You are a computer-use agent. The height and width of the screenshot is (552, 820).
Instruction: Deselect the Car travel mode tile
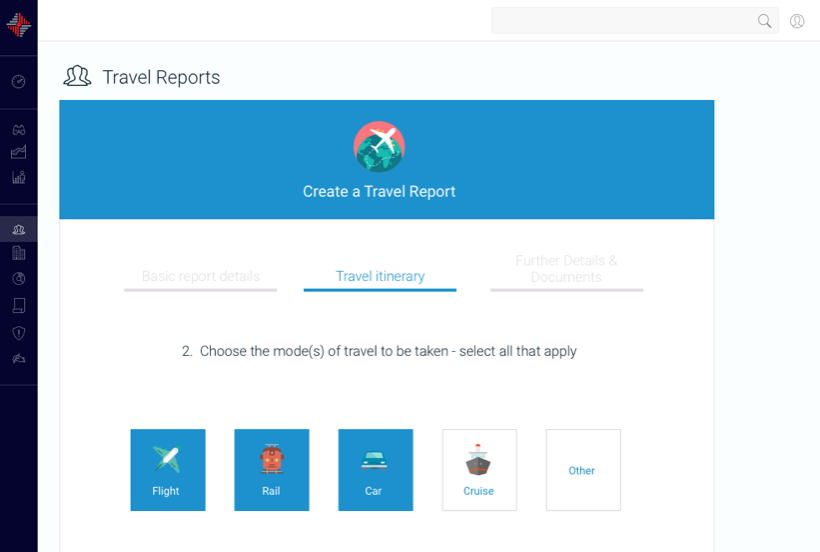tap(375, 470)
